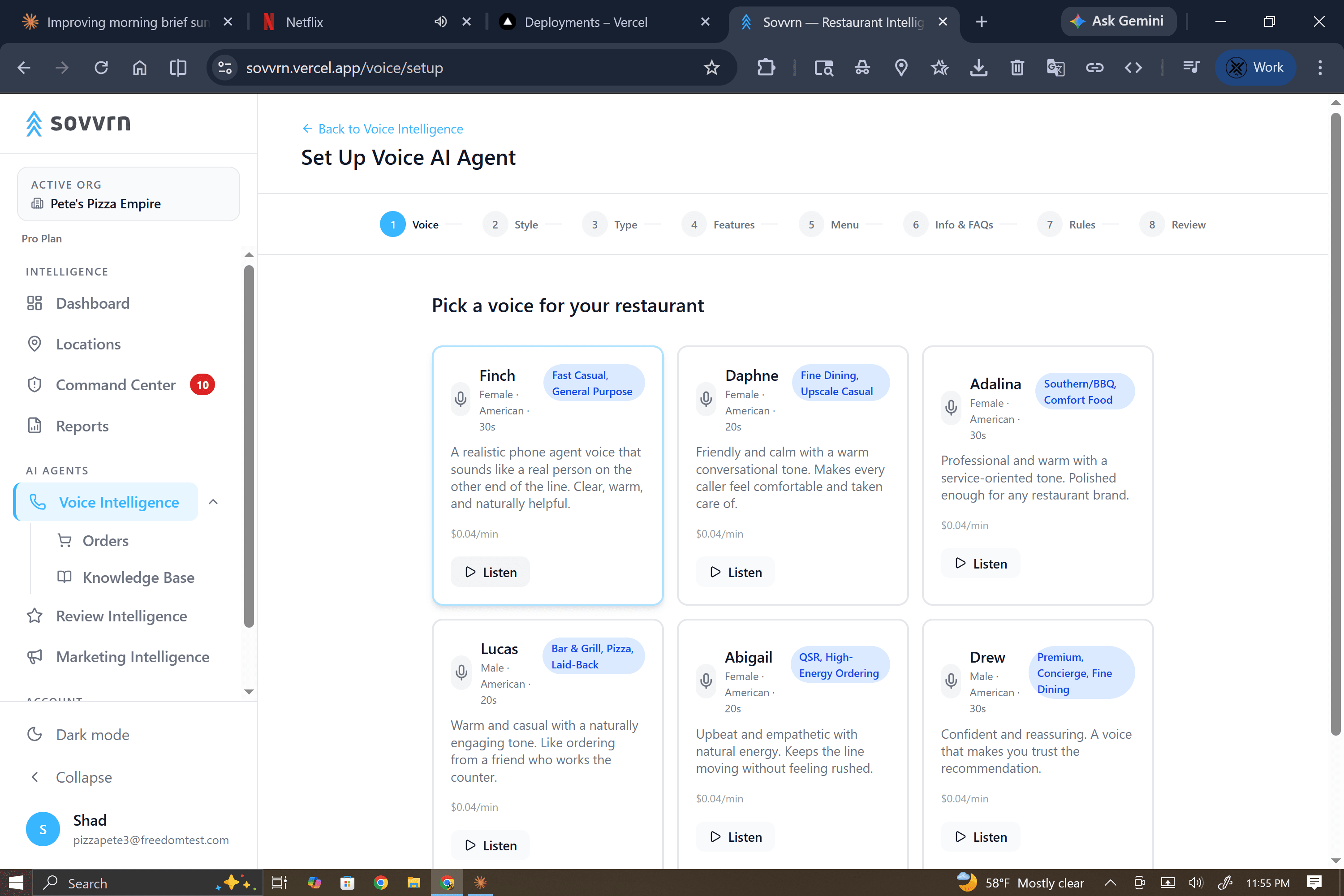Screen dimensions: 1344x896
Task: Go to the Info & FAQs setup step
Action: click(964, 224)
